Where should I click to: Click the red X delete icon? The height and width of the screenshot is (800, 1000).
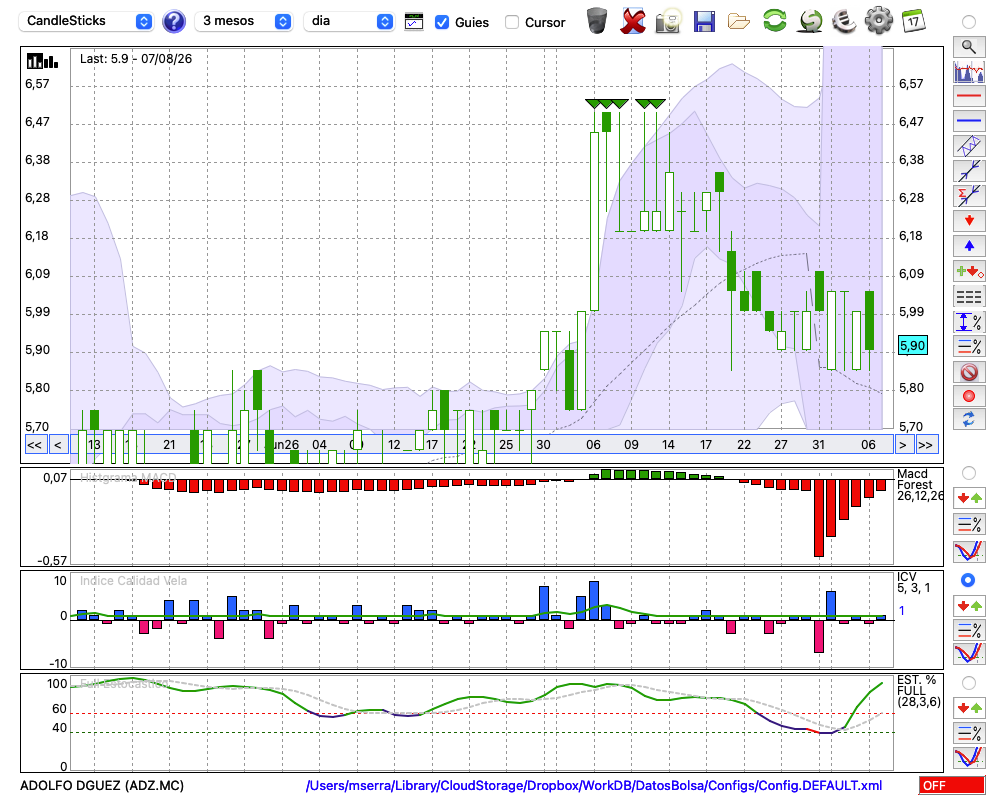633,21
